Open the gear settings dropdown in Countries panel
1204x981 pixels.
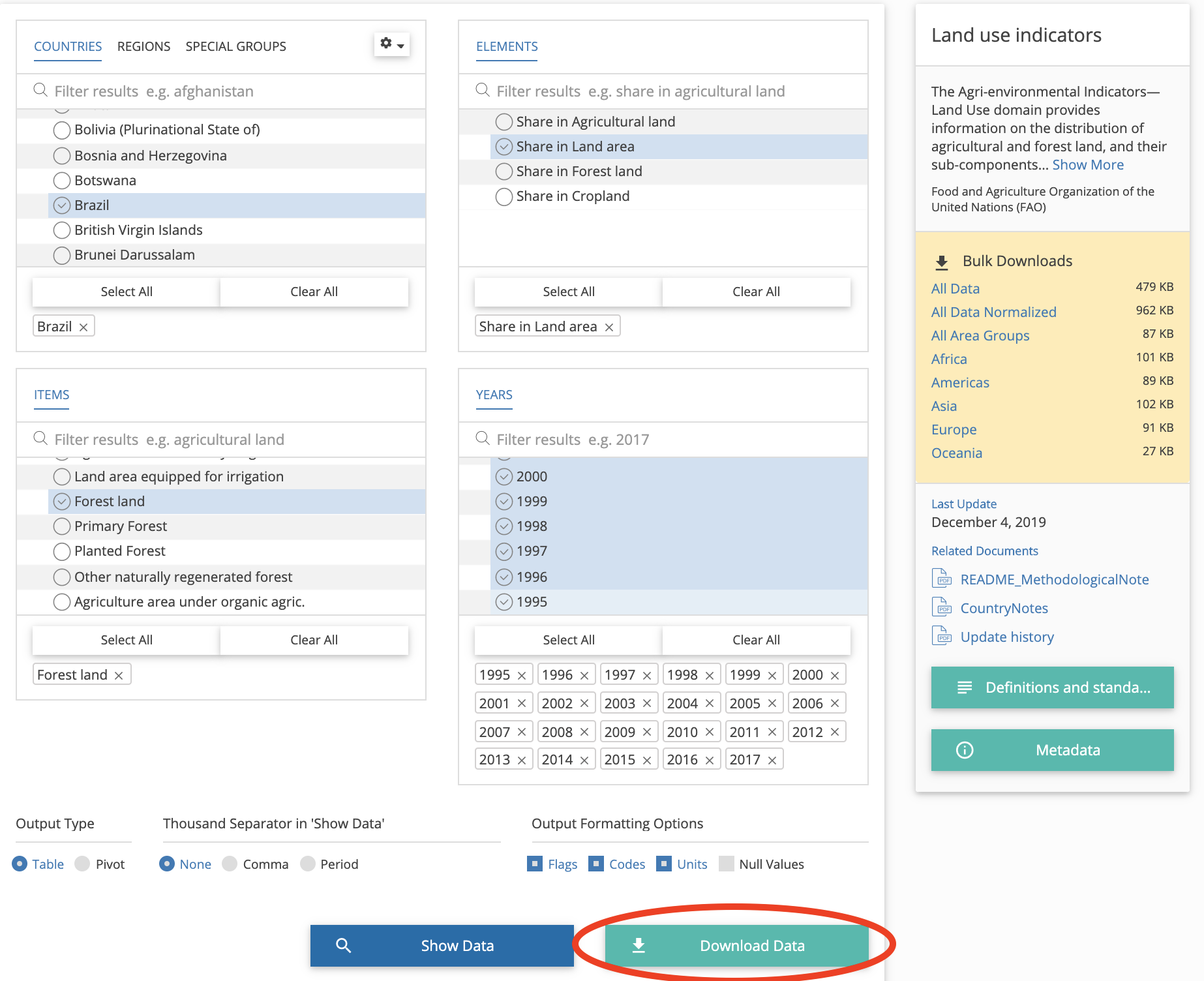(391, 44)
